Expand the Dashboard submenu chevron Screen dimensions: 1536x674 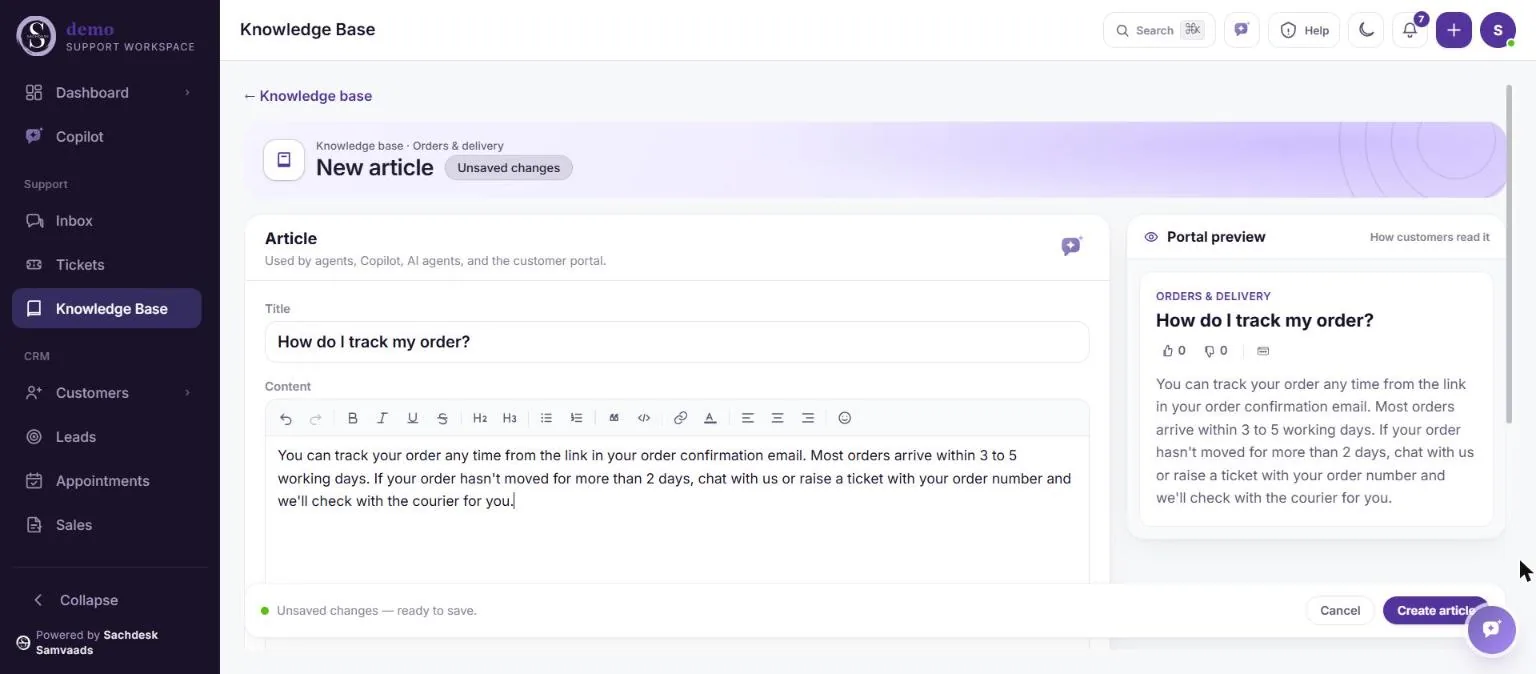pos(187,93)
